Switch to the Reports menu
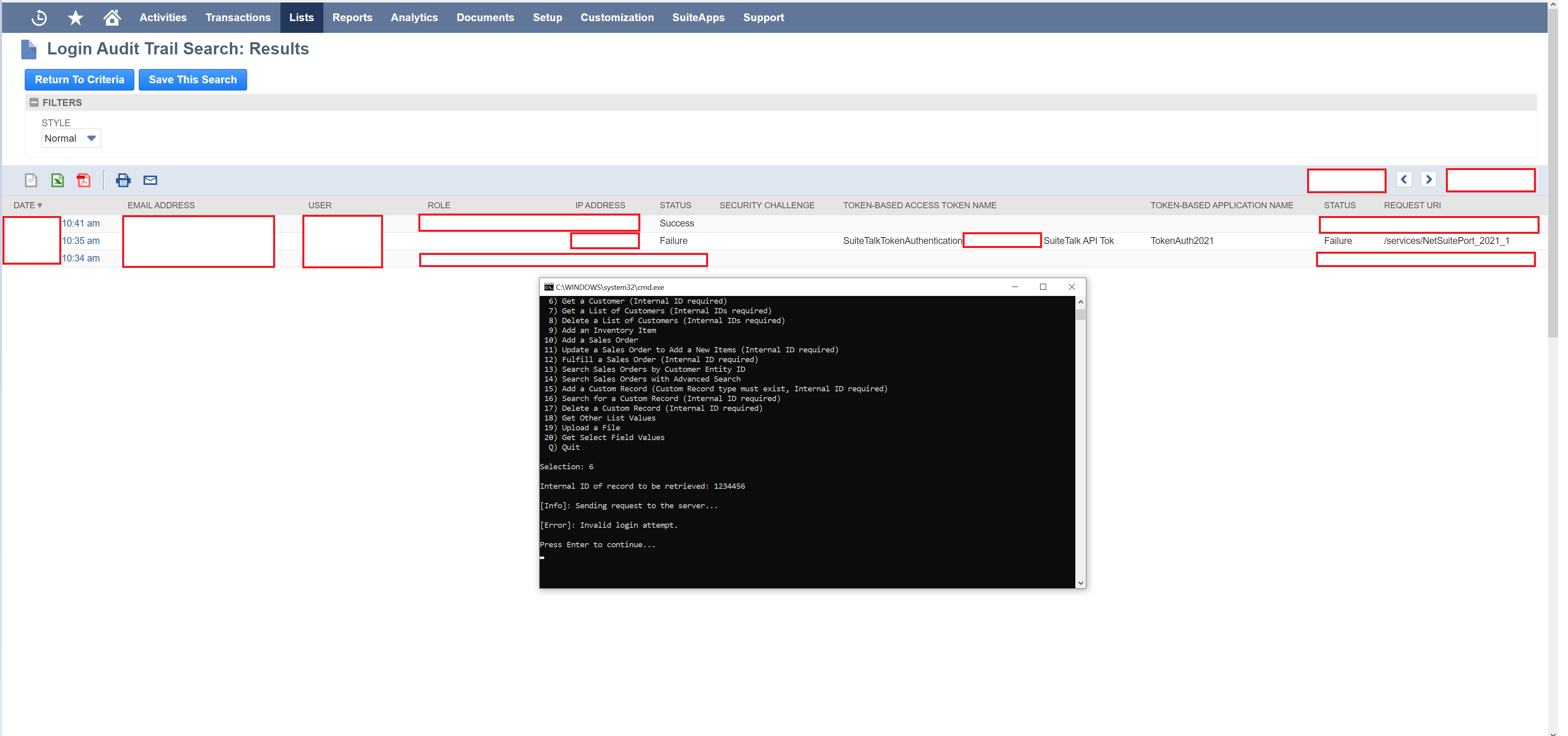This screenshot has height=736, width=1568. click(352, 17)
